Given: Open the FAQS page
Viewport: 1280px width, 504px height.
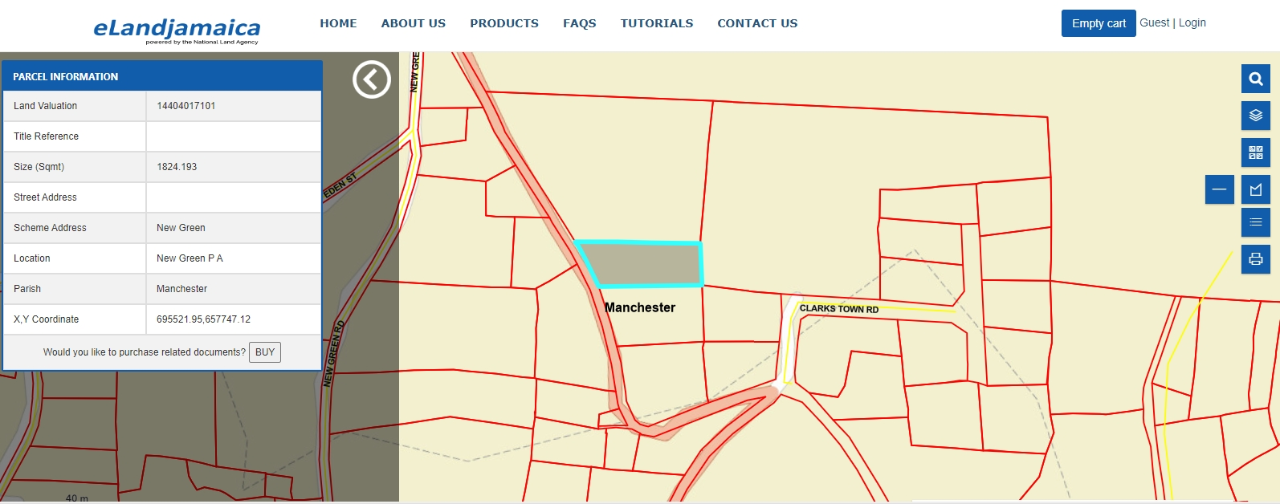Looking at the screenshot, I should pyautogui.click(x=579, y=23).
